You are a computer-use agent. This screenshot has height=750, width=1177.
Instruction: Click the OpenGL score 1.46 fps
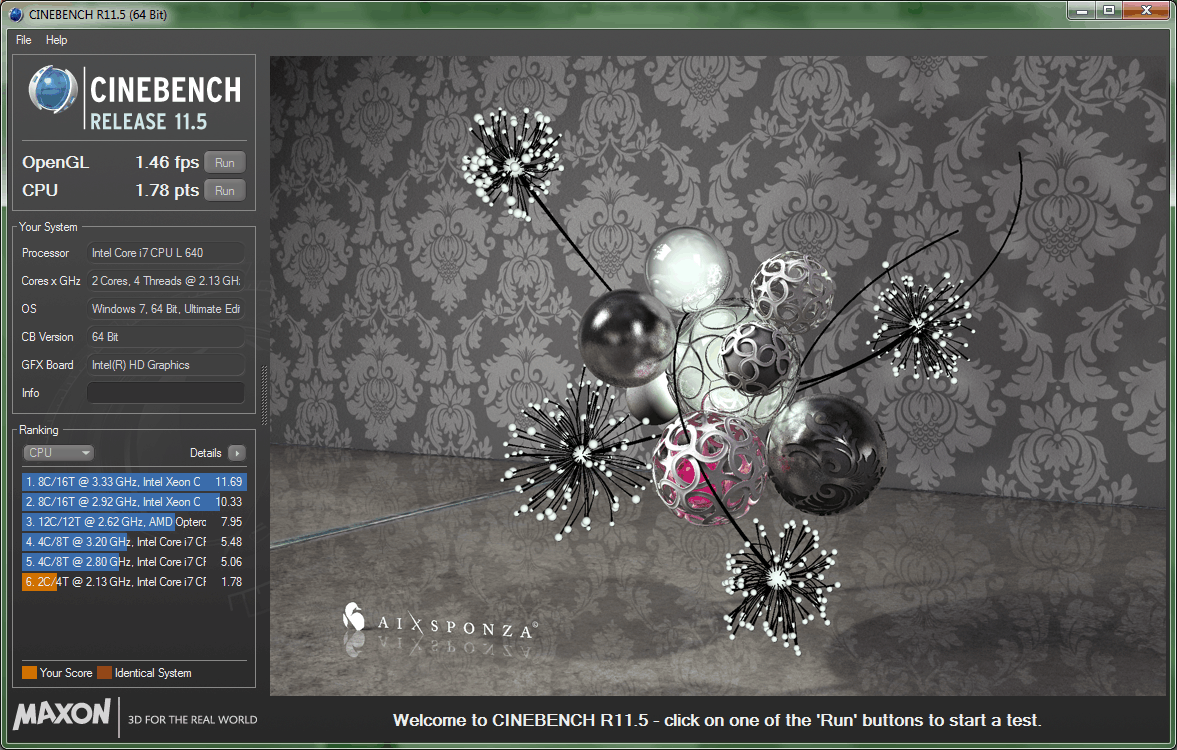click(x=167, y=162)
